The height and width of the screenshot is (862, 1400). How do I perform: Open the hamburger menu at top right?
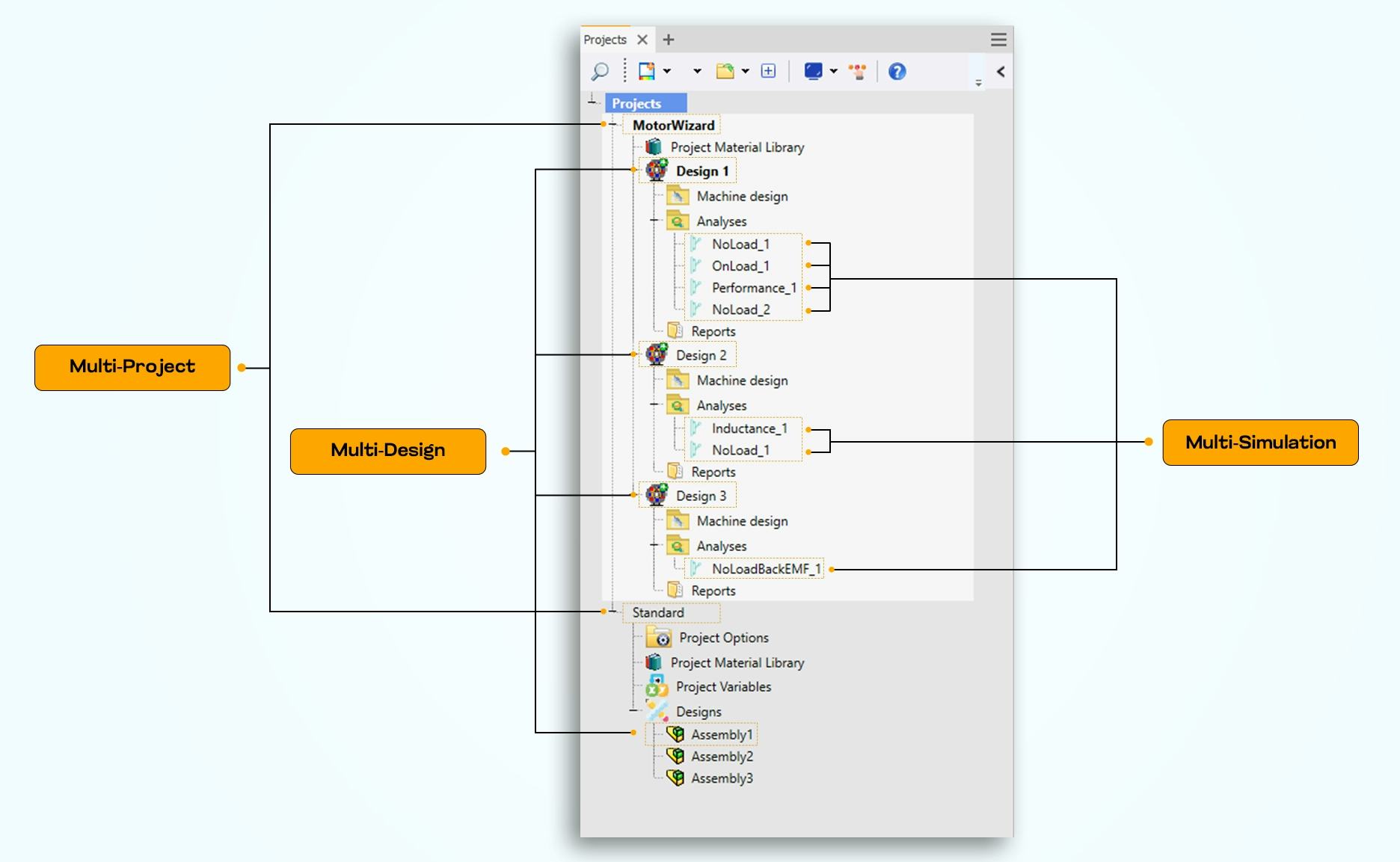tap(998, 40)
